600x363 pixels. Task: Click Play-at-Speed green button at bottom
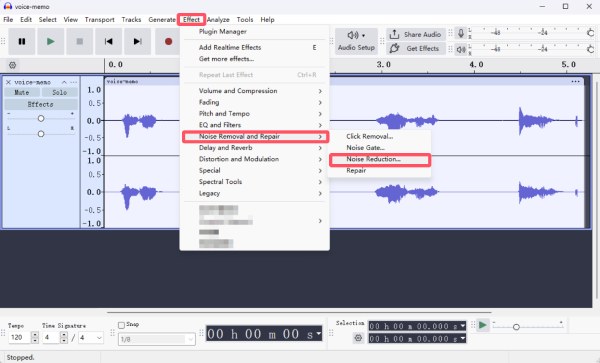click(x=483, y=326)
